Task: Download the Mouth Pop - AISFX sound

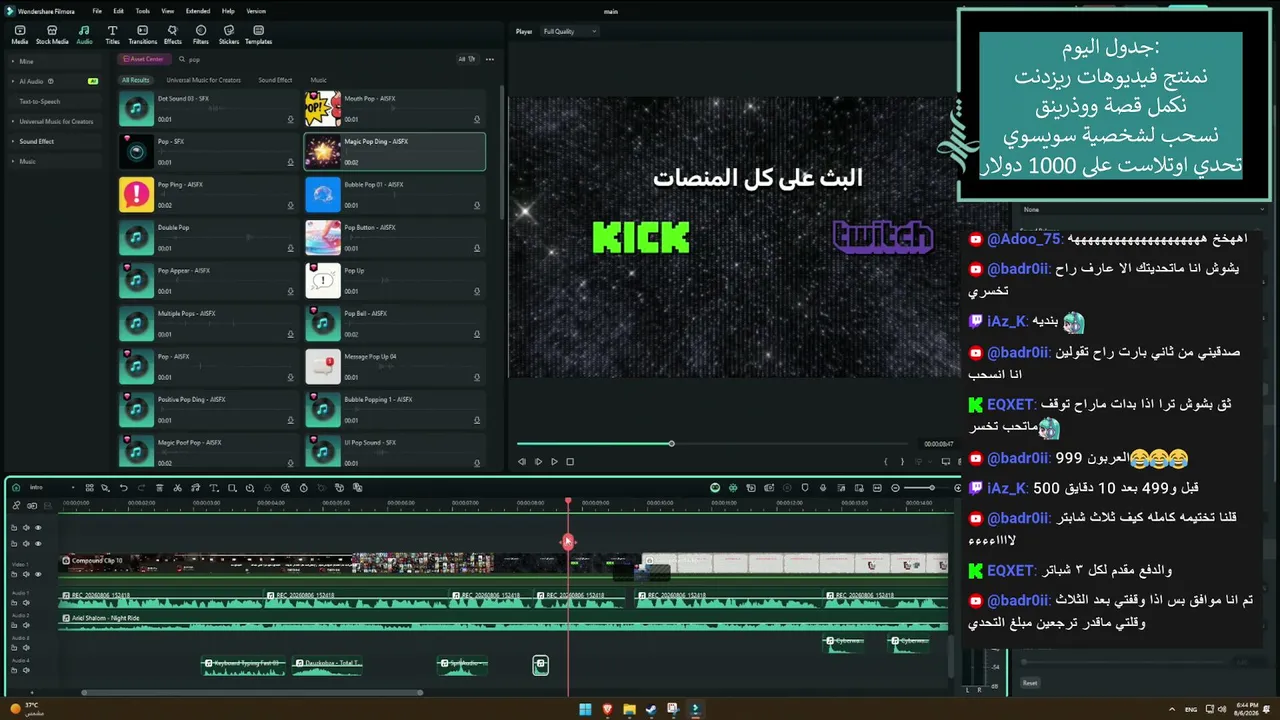Action: [x=477, y=120]
